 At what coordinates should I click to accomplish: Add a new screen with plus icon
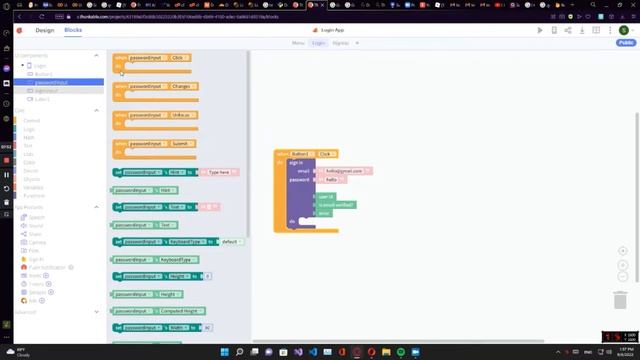click(x=357, y=43)
